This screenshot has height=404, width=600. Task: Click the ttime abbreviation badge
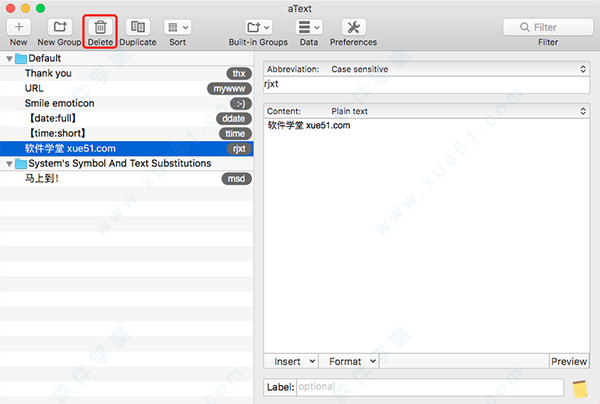[x=235, y=134]
